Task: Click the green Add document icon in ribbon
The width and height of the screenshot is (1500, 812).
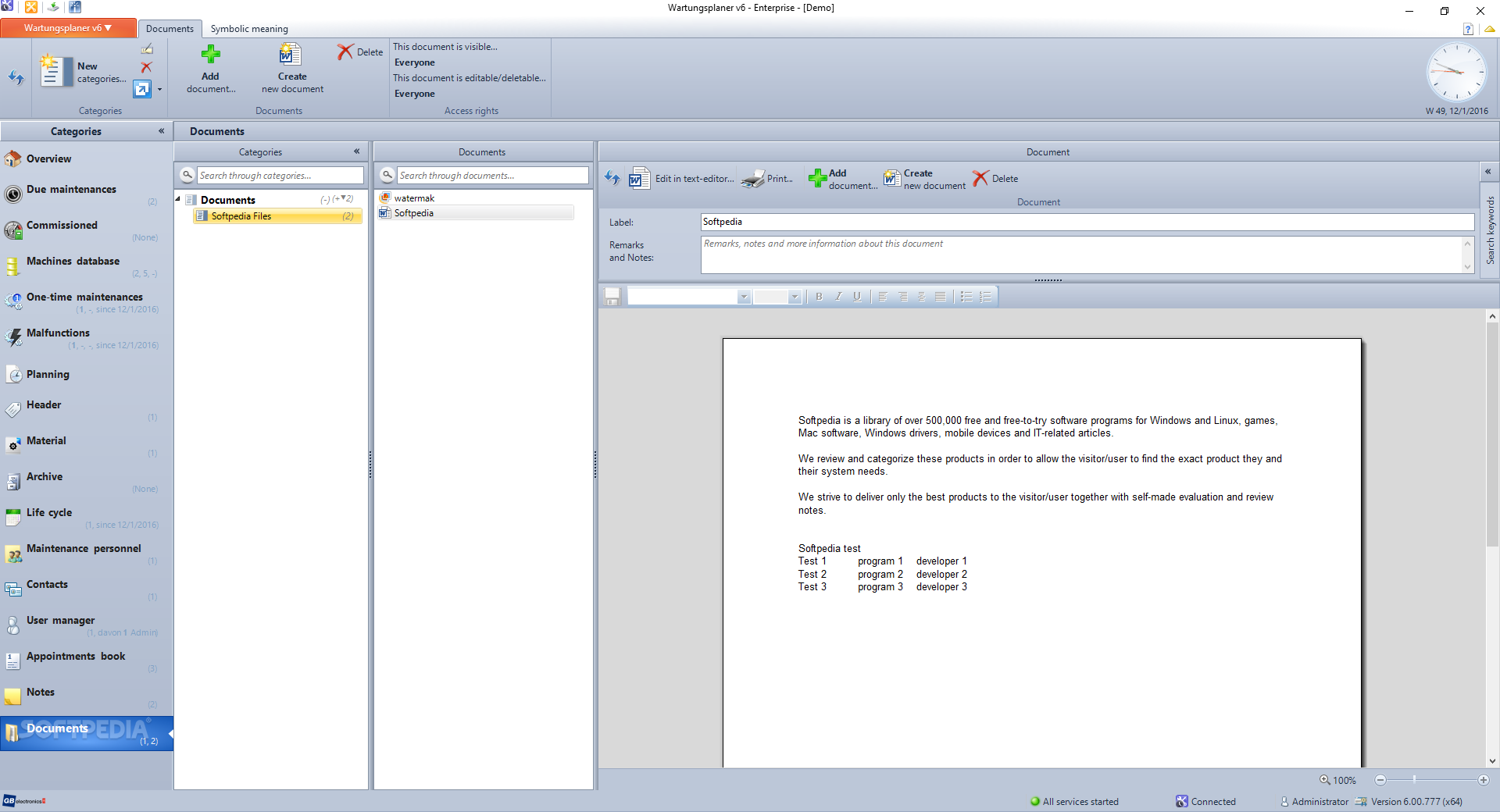Action: point(211,54)
